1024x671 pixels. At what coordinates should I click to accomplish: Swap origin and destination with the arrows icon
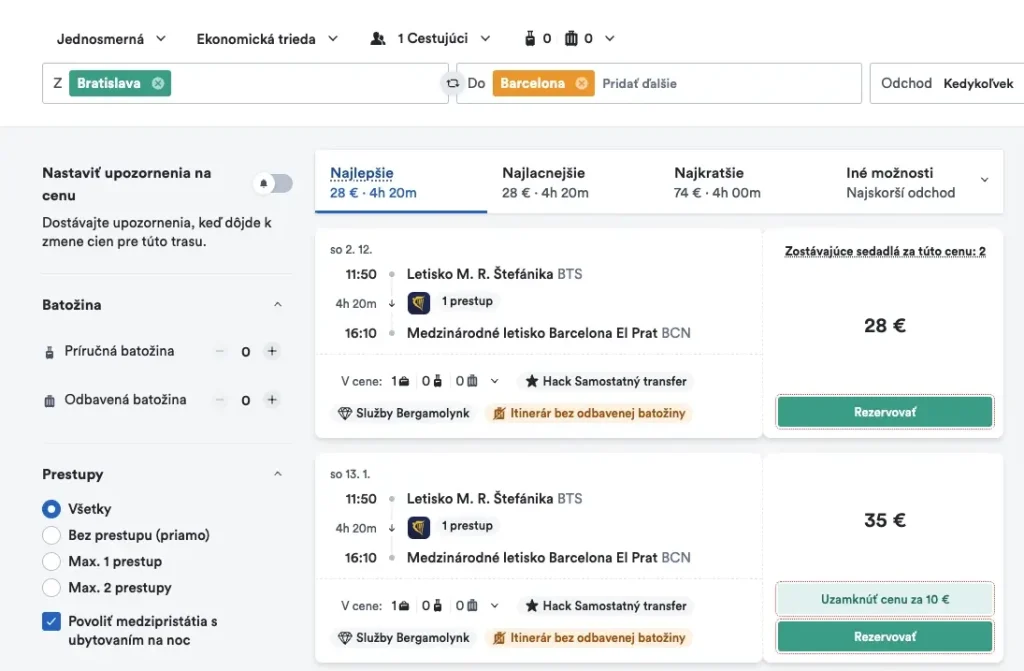point(453,84)
